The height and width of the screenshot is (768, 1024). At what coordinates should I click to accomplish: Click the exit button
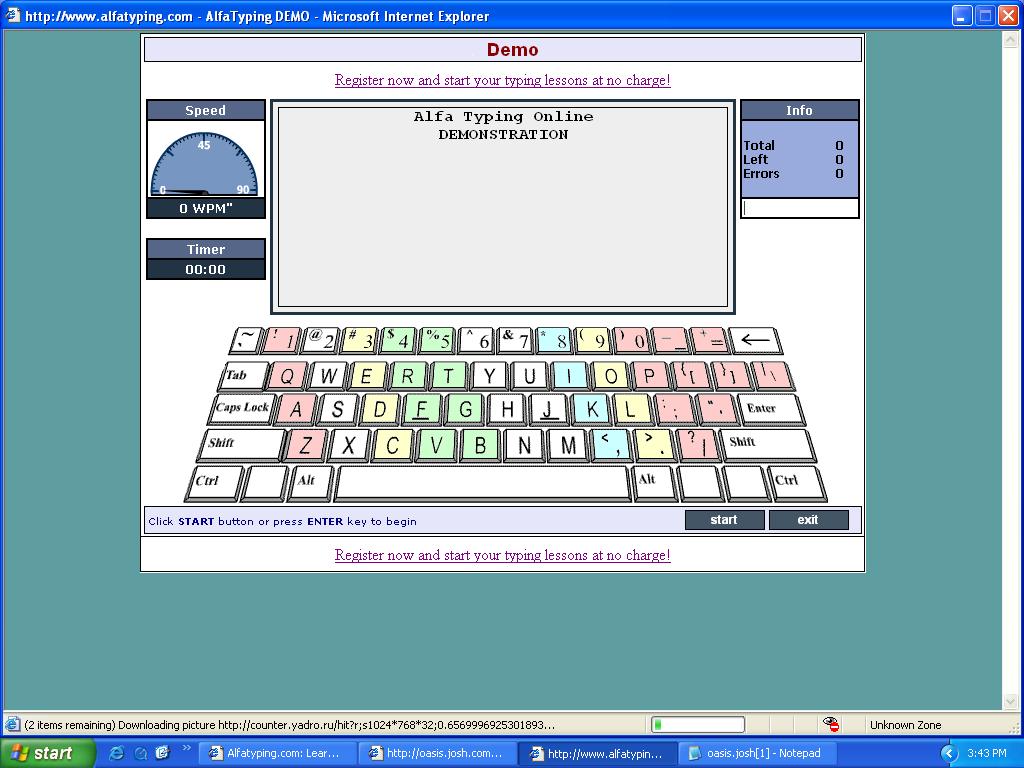coord(808,520)
